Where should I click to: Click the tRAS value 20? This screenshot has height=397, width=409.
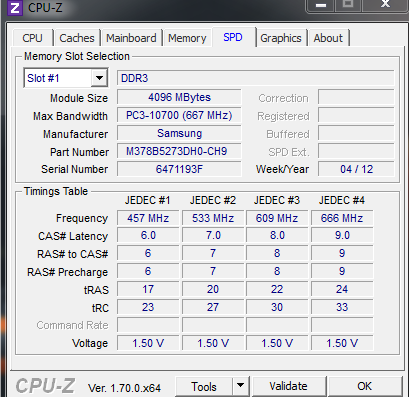213,289
